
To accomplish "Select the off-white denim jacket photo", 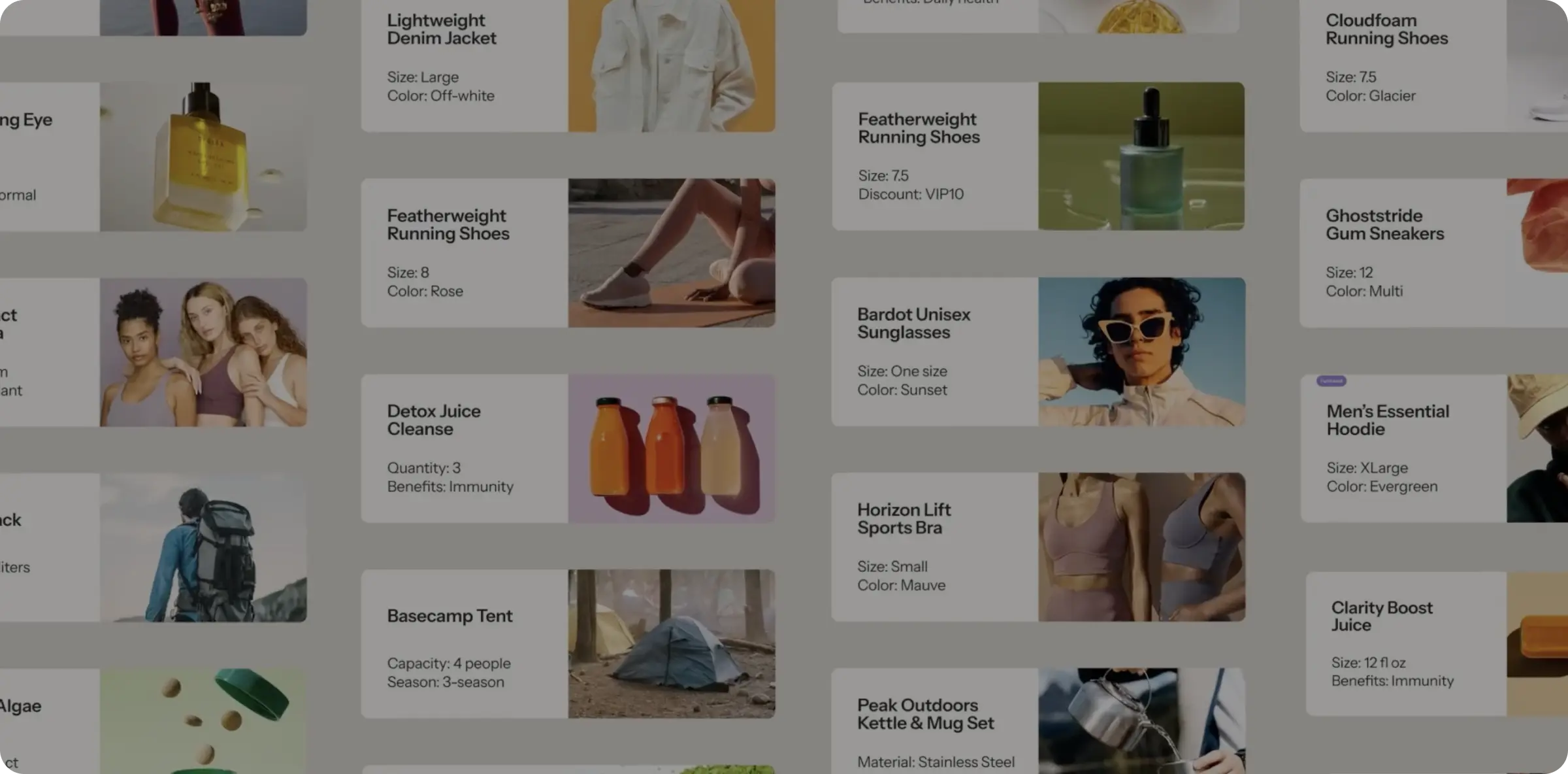I will [672, 65].
